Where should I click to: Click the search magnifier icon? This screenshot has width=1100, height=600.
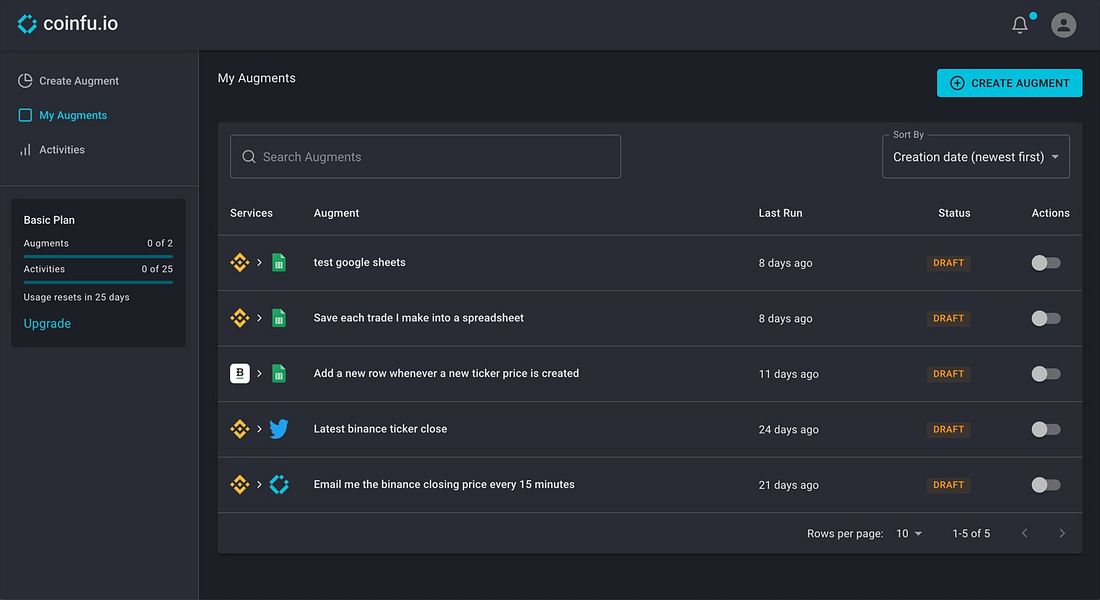tap(248, 156)
